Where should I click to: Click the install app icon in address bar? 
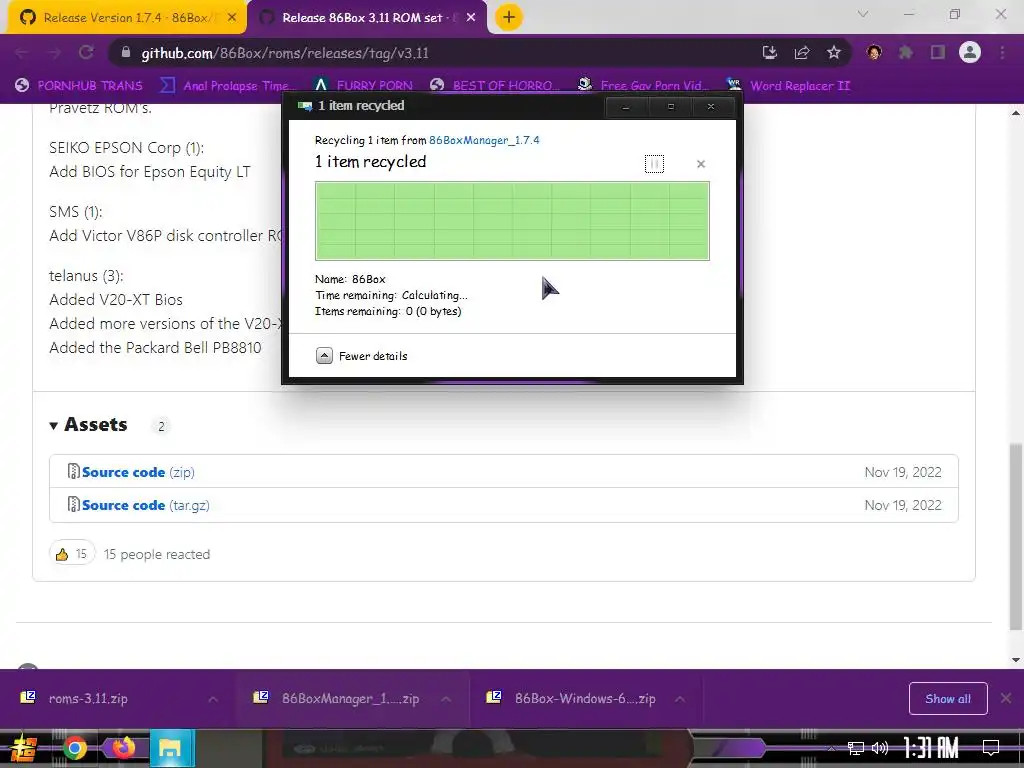tap(770, 53)
